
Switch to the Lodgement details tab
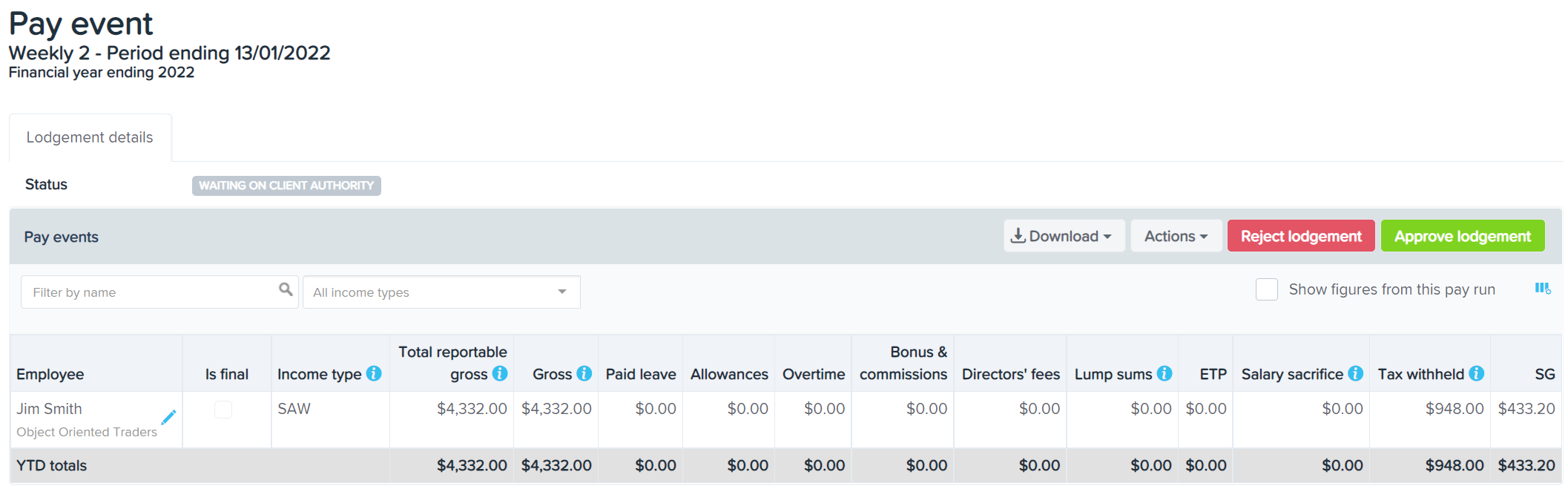tap(90, 137)
